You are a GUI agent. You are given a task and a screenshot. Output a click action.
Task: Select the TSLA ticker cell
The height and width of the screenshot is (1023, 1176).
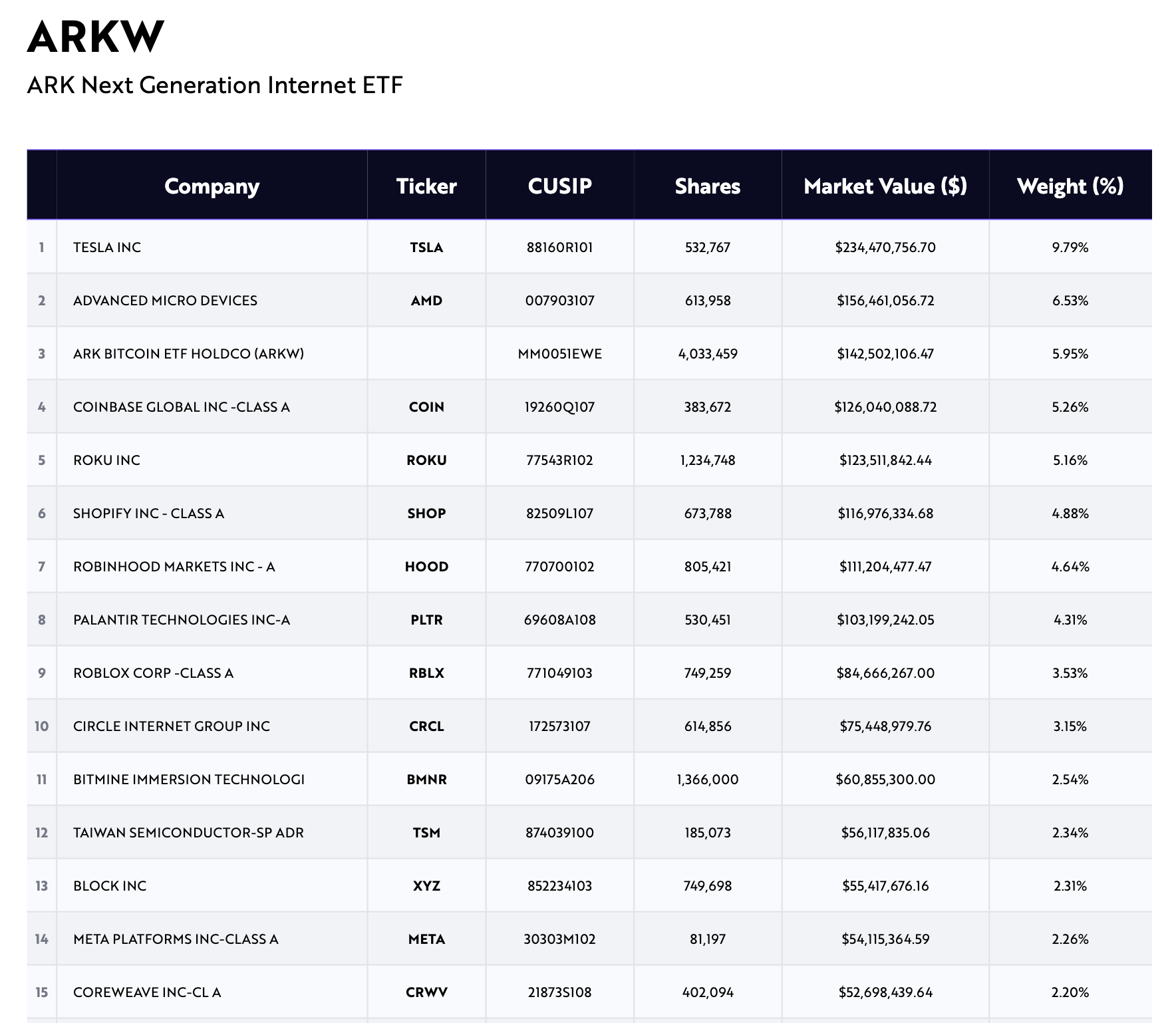click(426, 247)
